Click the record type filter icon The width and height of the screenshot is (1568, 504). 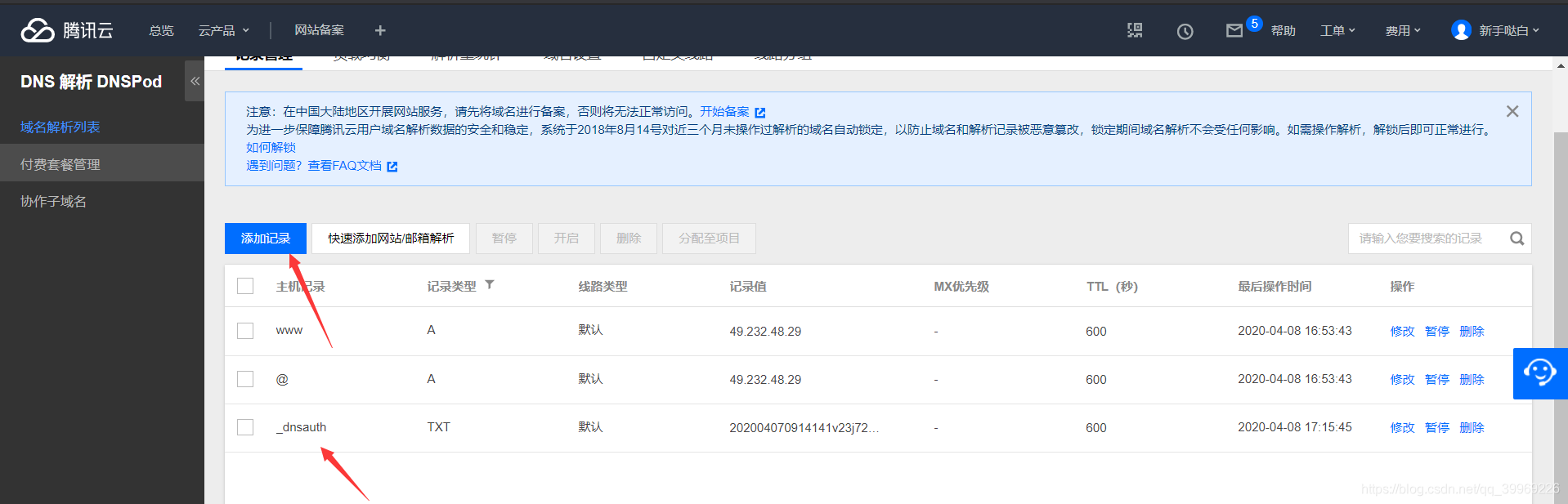pos(490,285)
